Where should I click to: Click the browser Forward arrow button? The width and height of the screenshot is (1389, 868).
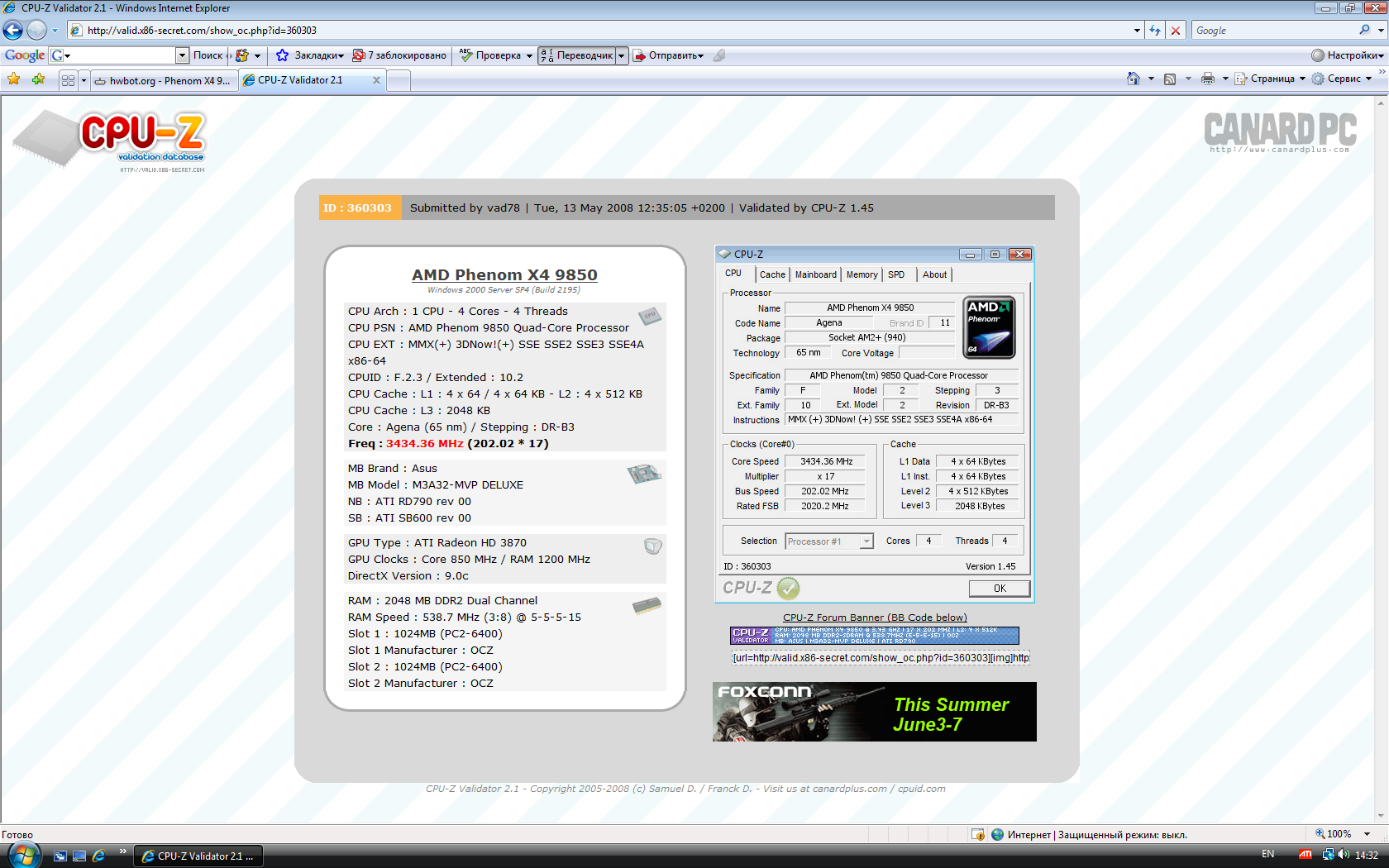(36, 31)
